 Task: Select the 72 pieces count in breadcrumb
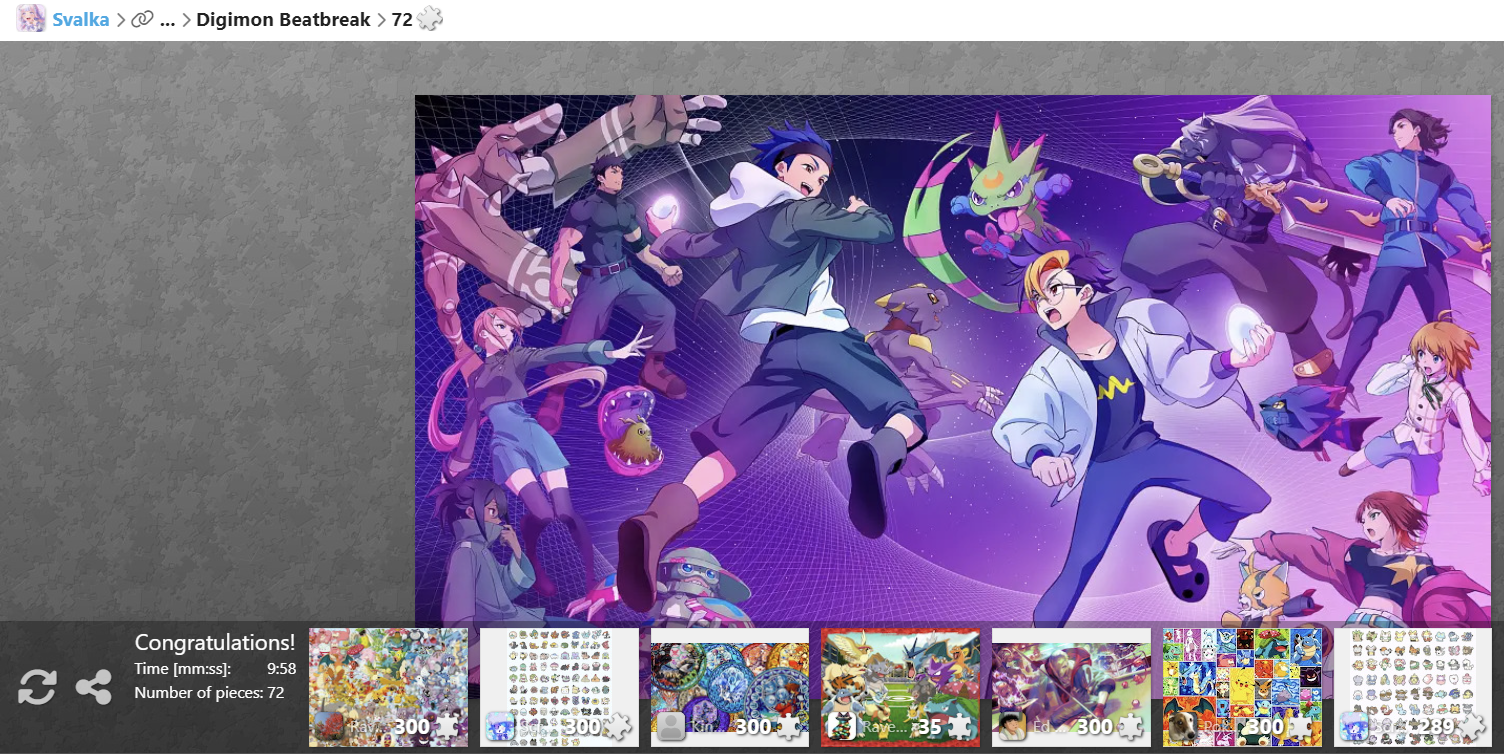point(402,19)
